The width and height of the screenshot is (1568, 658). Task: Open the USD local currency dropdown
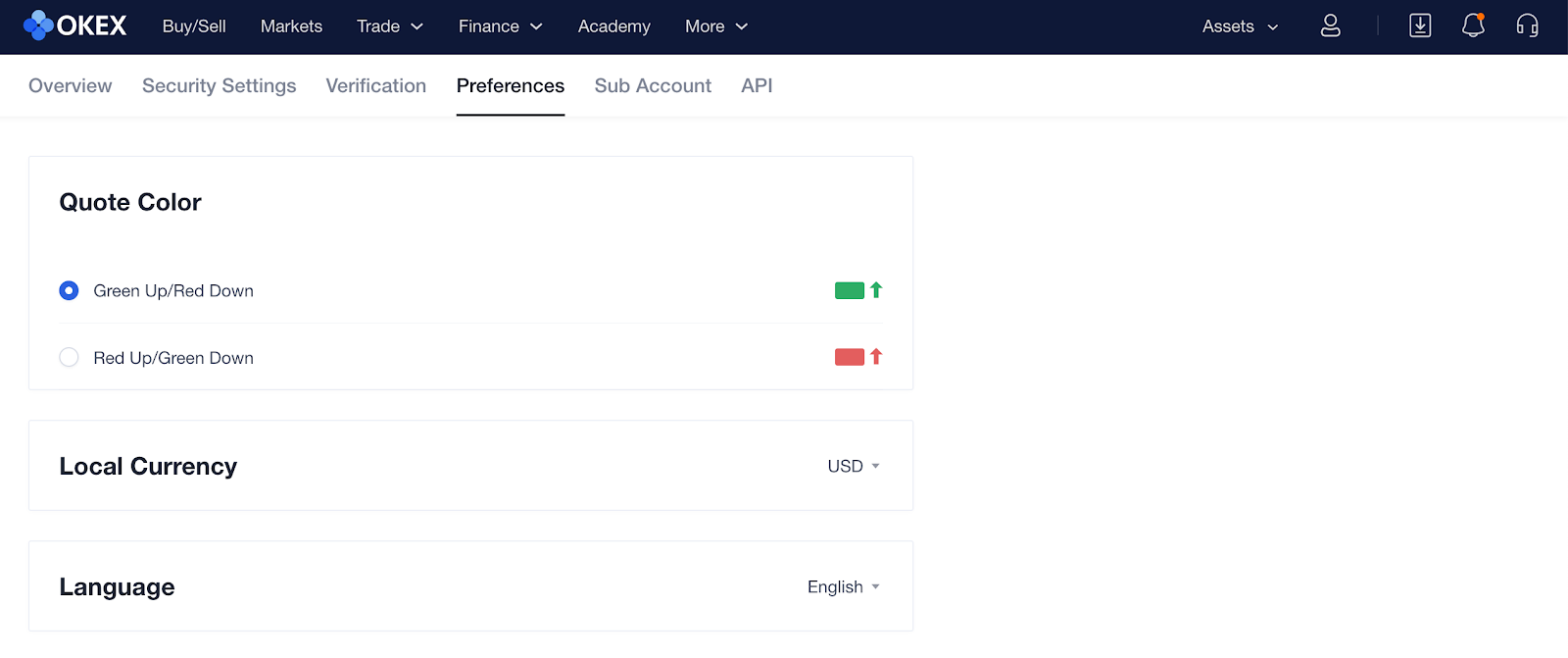pyautogui.click(x=853, y=466)
